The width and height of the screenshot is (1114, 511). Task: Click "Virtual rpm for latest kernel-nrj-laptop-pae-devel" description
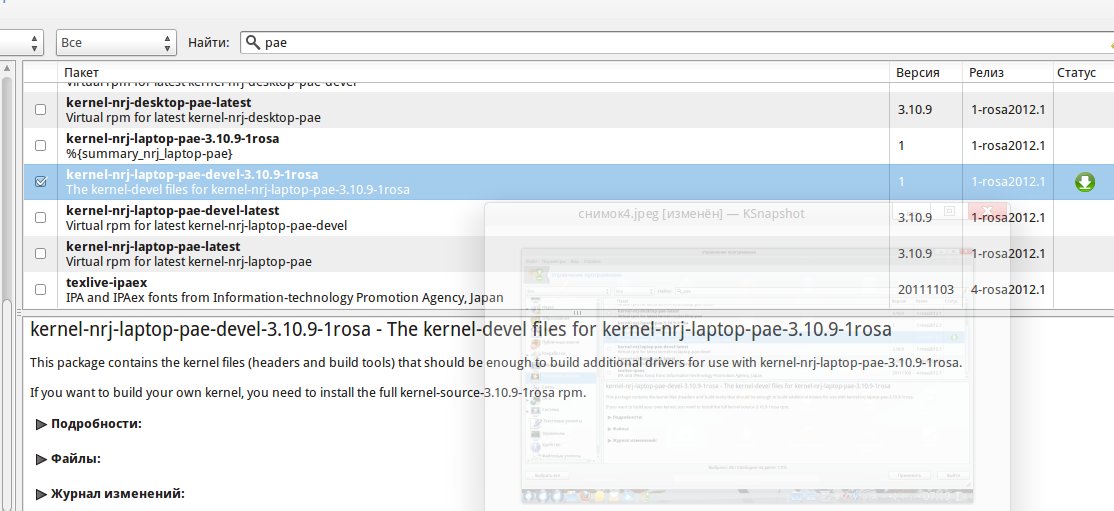pyautogui.click(x=207, y=226)
